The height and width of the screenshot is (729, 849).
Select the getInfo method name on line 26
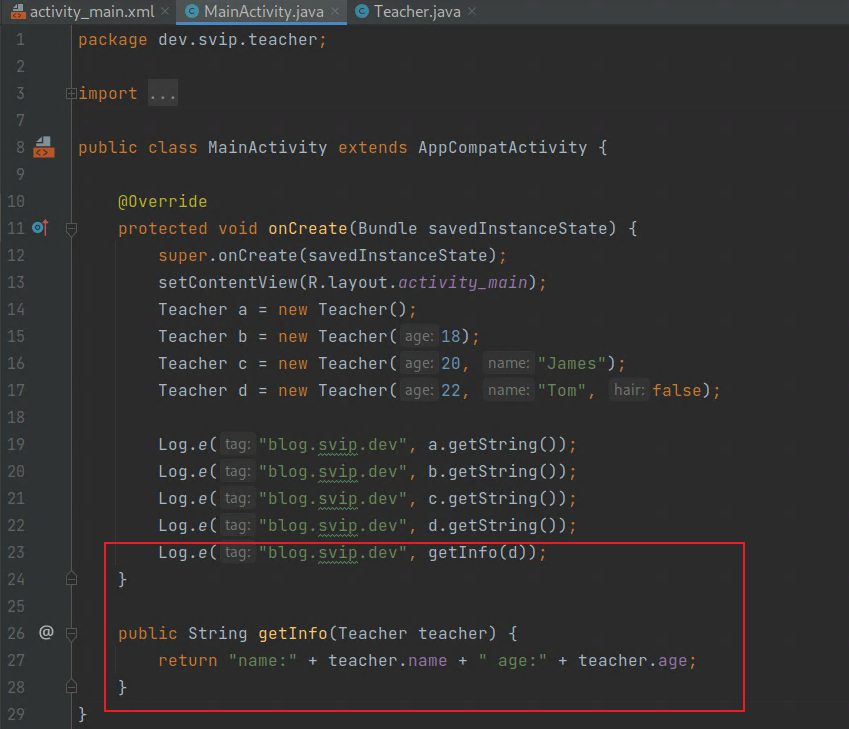point(296,633)
